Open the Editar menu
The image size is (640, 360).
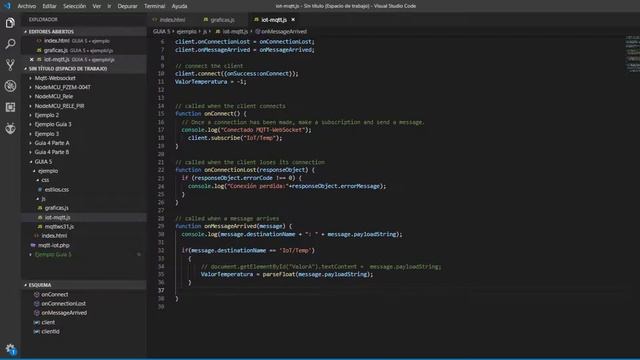pyautogui.click(x=49, y=6)
